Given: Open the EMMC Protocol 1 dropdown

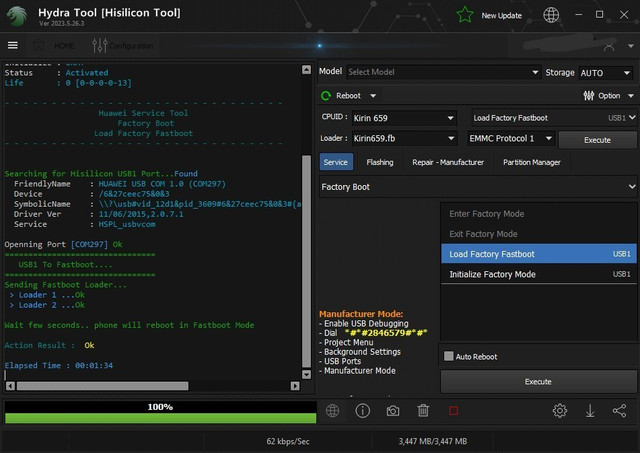Looking at the screenshot, I should [x=511, y=138].
